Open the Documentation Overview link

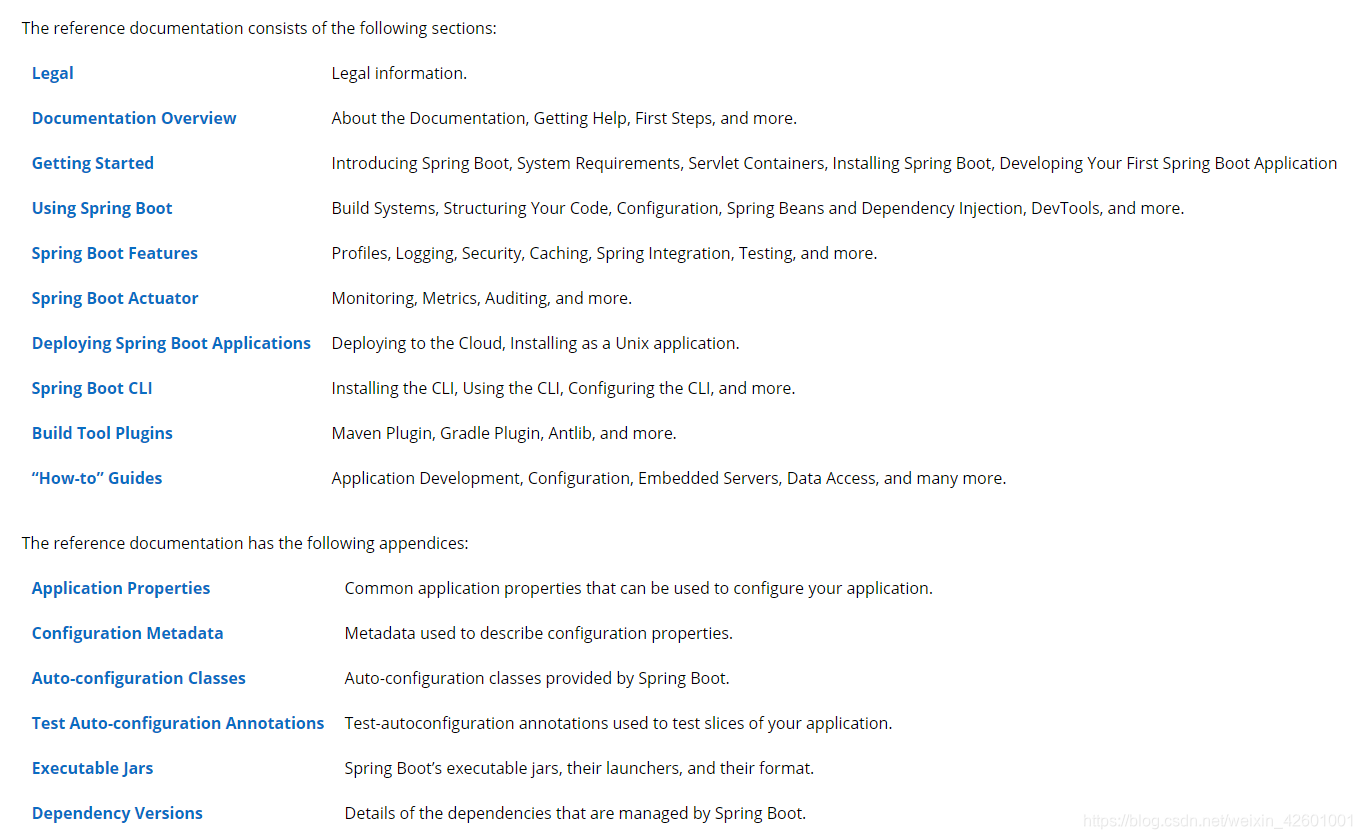click(134, 118)
